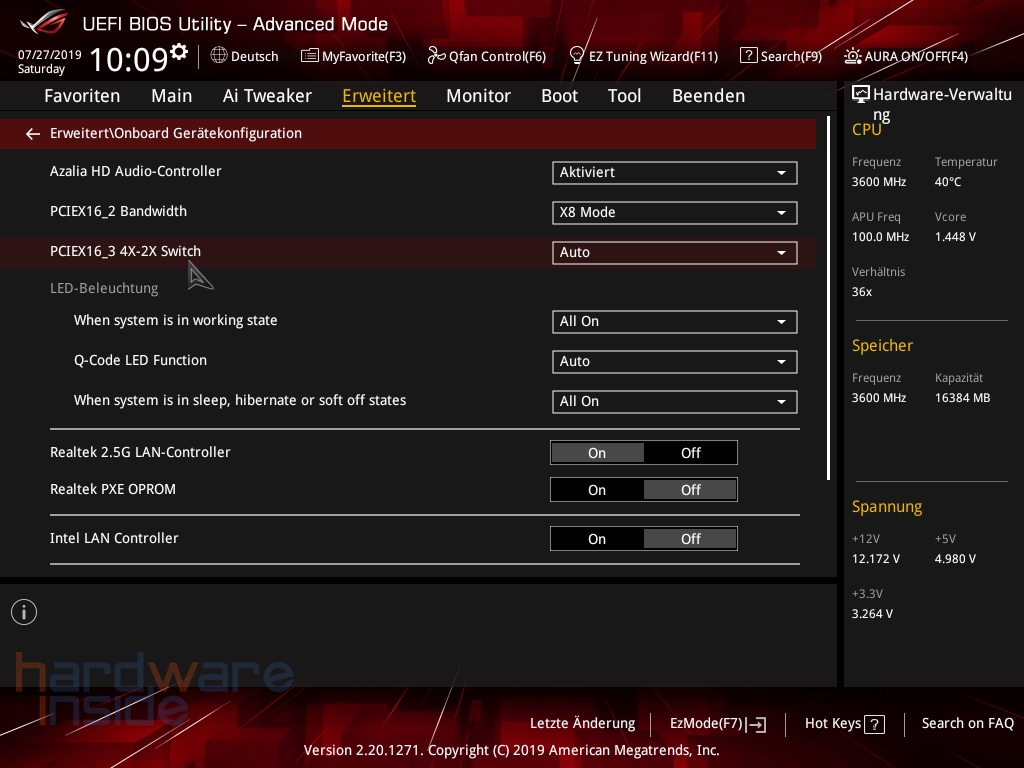This screenshot has height=768, width=1024.
Task: Open Search(F9) label
Action: click(792, 57)
